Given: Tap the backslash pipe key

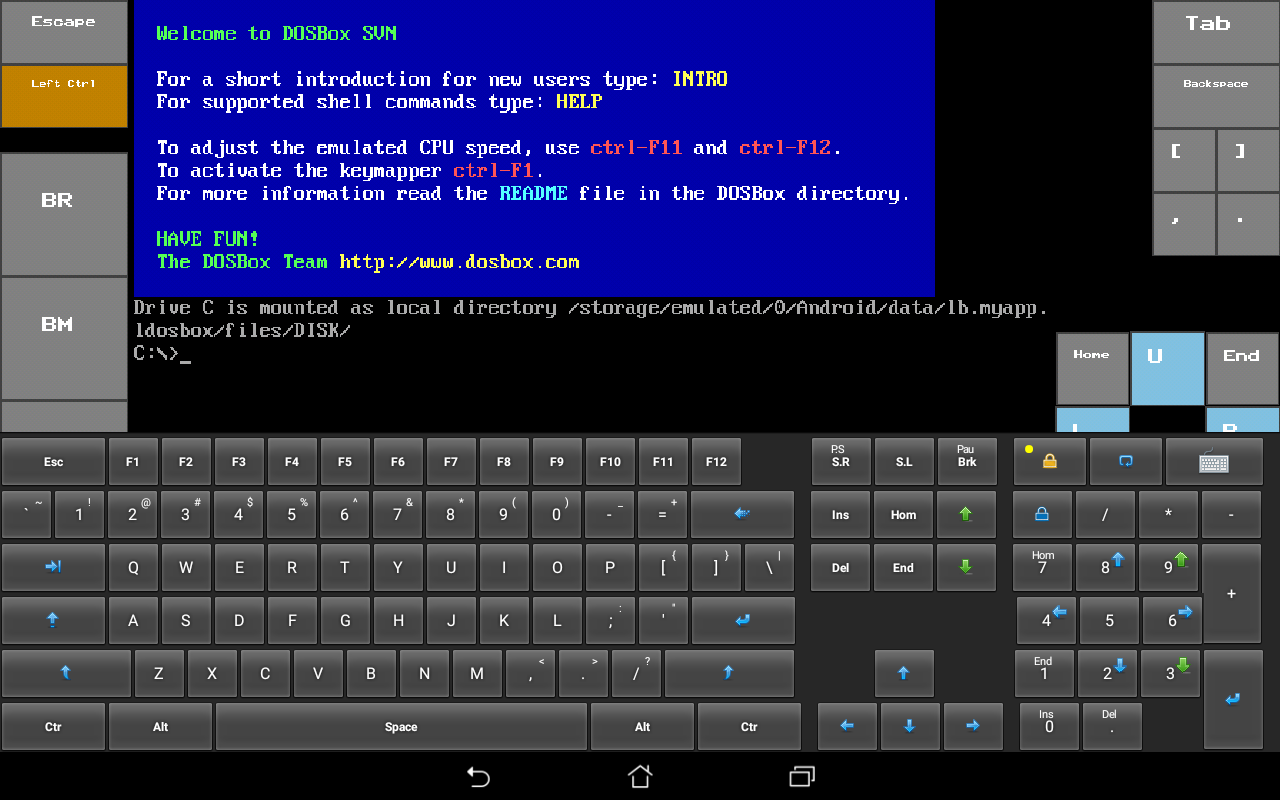Looking at the screenshot, I should point(769,567).
